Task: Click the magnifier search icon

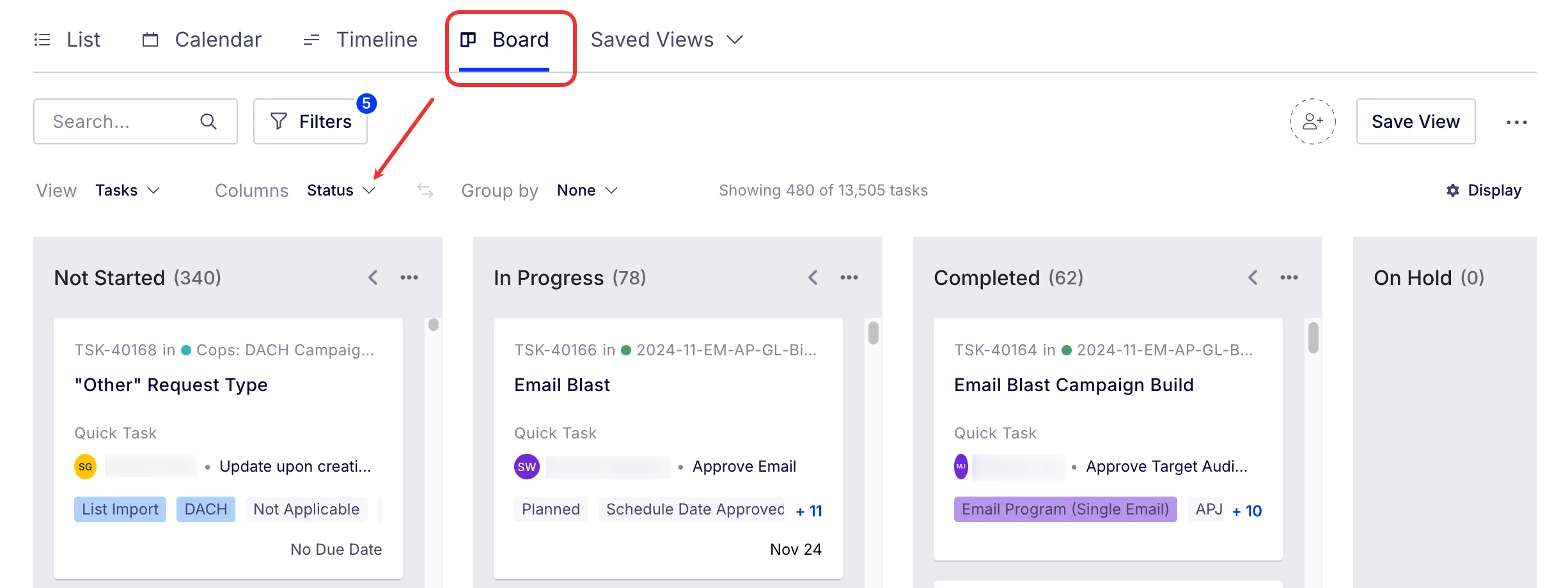Action: 208,121
